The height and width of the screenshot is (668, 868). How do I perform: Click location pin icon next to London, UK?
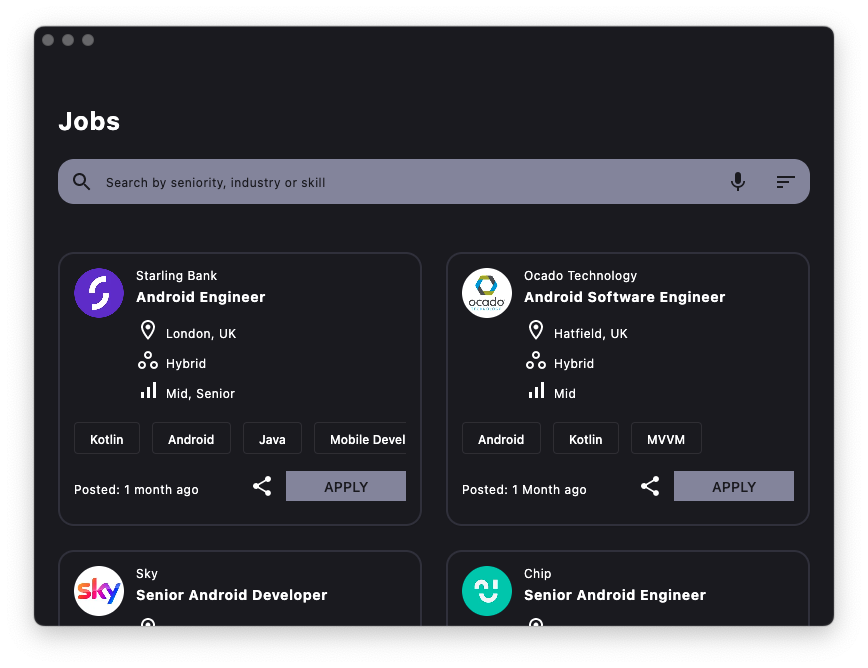[148, 330]
